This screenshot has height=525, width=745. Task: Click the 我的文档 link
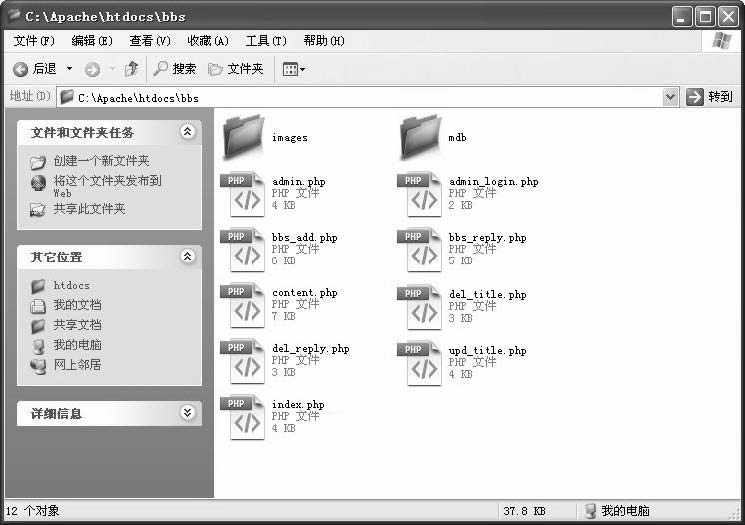pyautogui.click(x=77, y=305)
